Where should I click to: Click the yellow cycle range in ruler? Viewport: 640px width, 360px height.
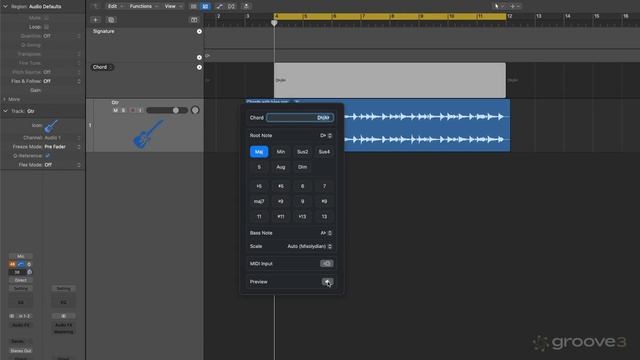click(x=390, y=16)
